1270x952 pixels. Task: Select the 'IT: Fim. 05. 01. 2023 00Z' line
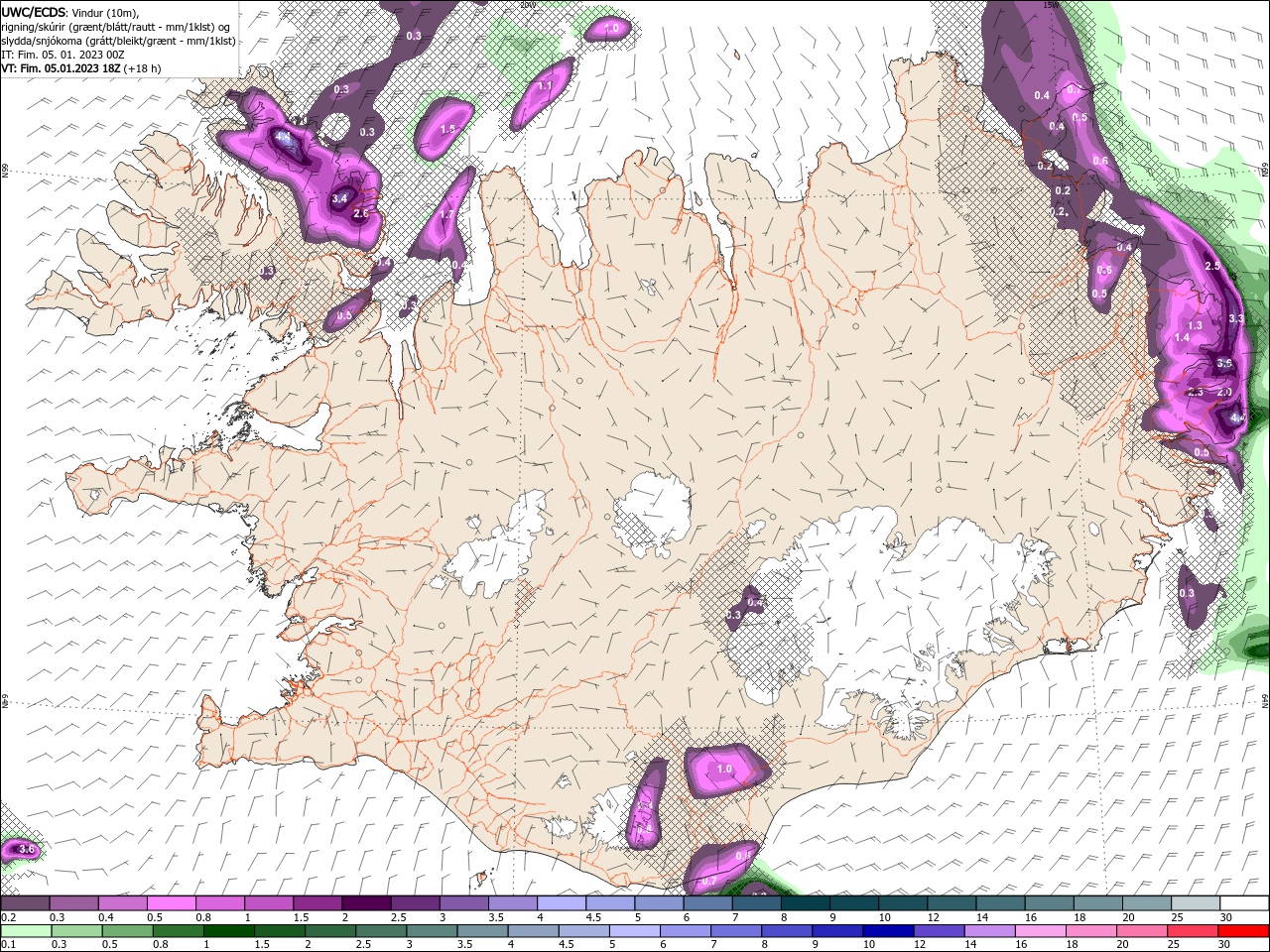(x=63, y=55)
